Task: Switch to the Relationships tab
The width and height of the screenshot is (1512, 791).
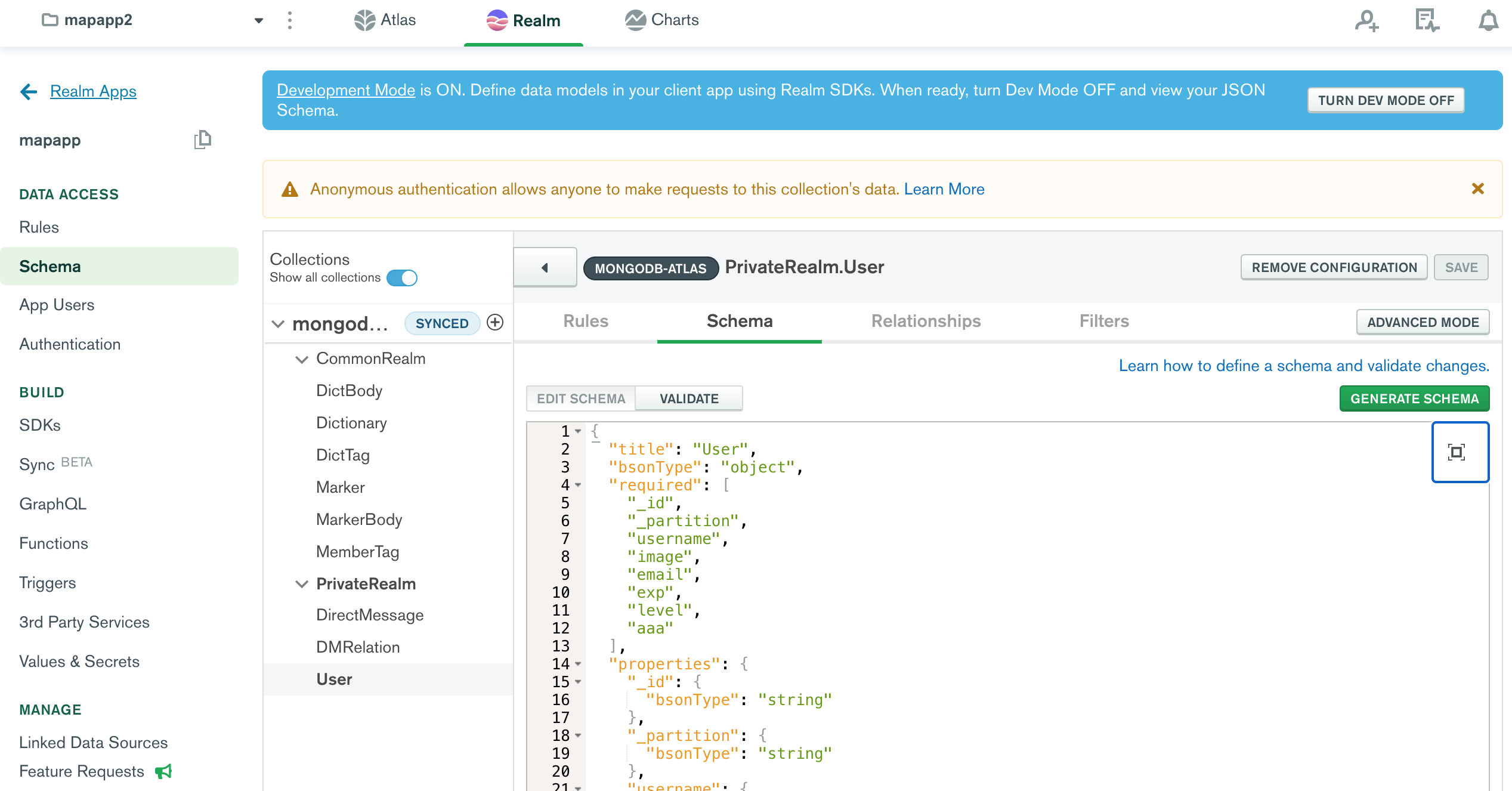Action: (925, 320)
